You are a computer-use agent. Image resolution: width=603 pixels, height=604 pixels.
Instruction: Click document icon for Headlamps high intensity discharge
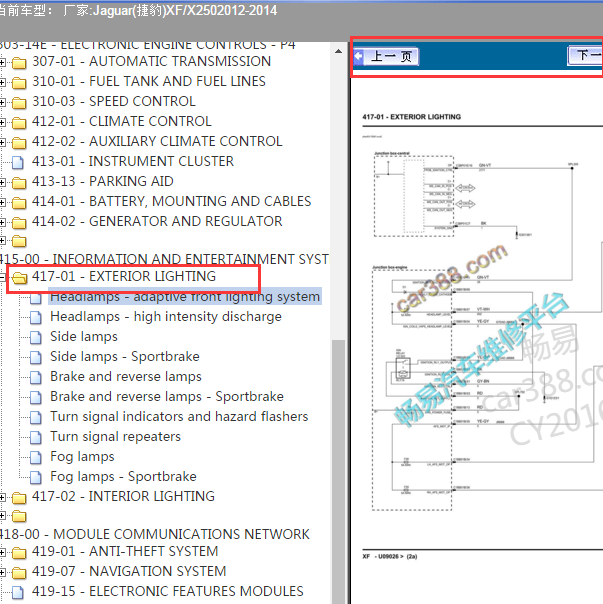(36, 317)
